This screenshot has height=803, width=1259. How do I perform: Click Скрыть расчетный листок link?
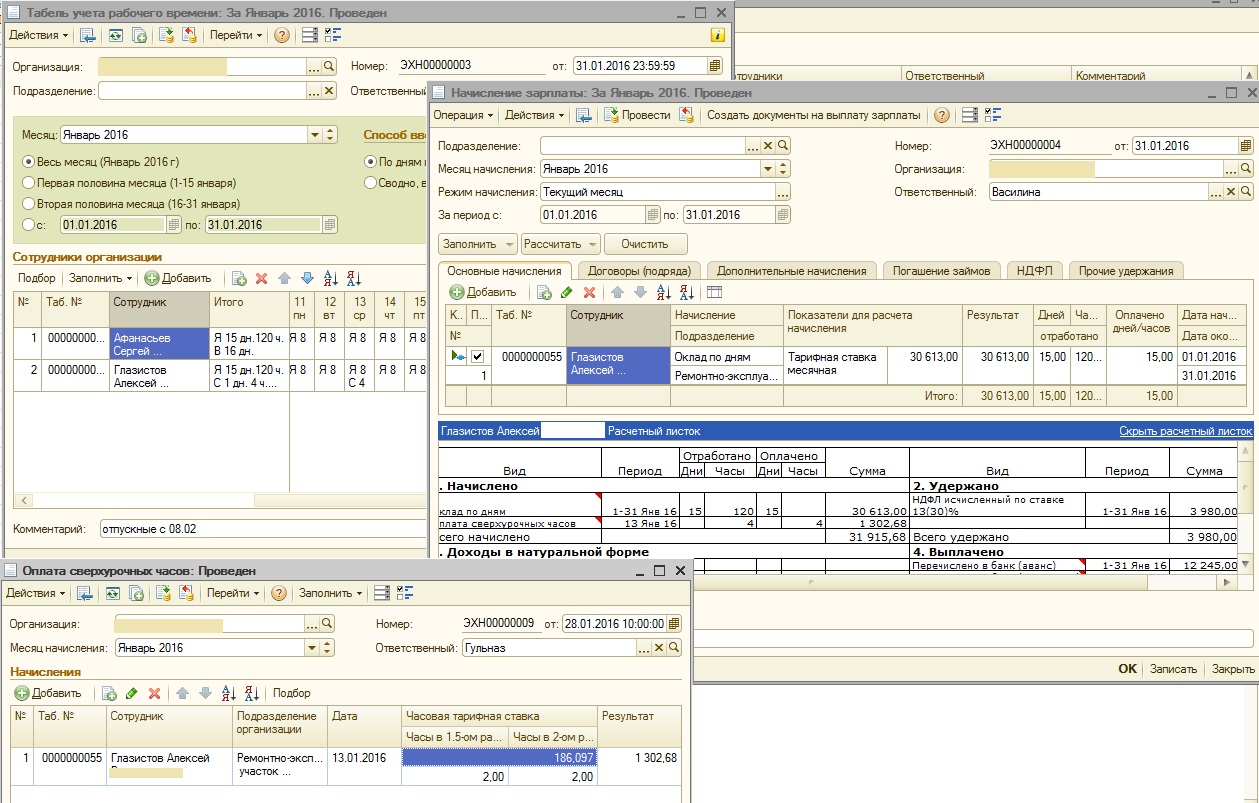pyautogui.click(x=1185, y=431)
